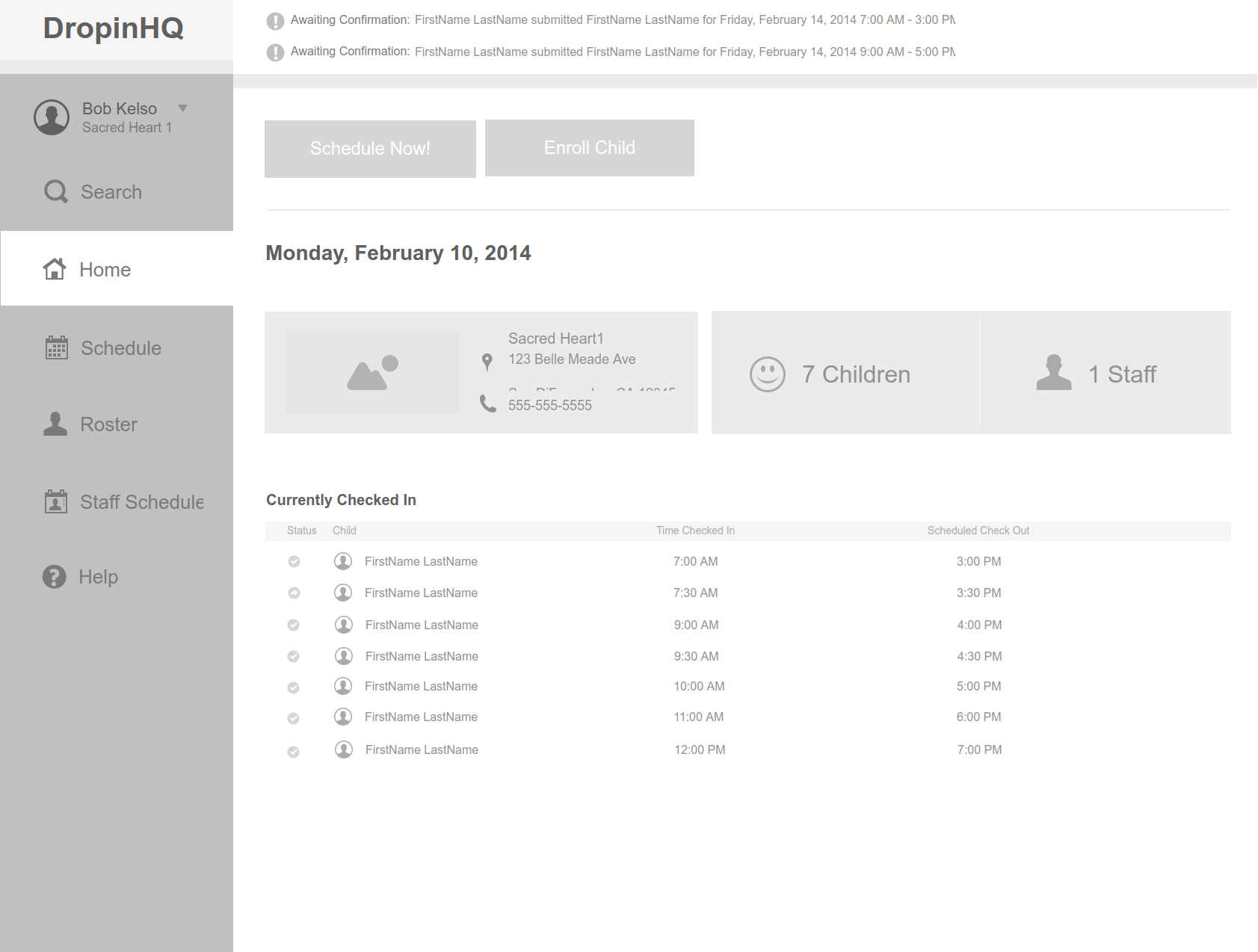Click the Enroll Child button
The width and height of the screenshot is (1258, 952).
[590, 148]
